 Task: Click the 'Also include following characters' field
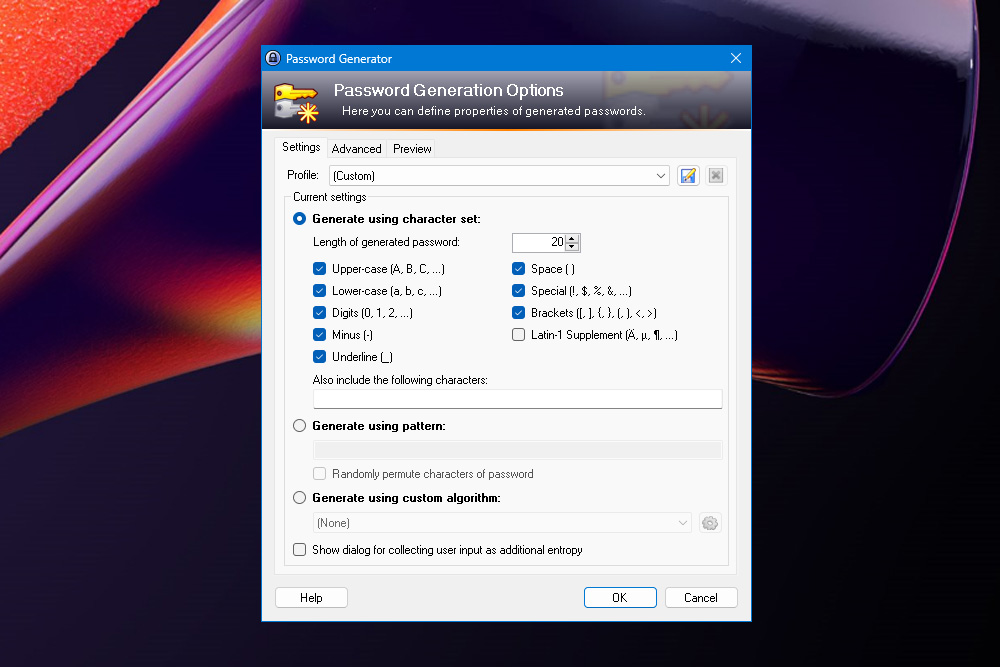(517, 398)
